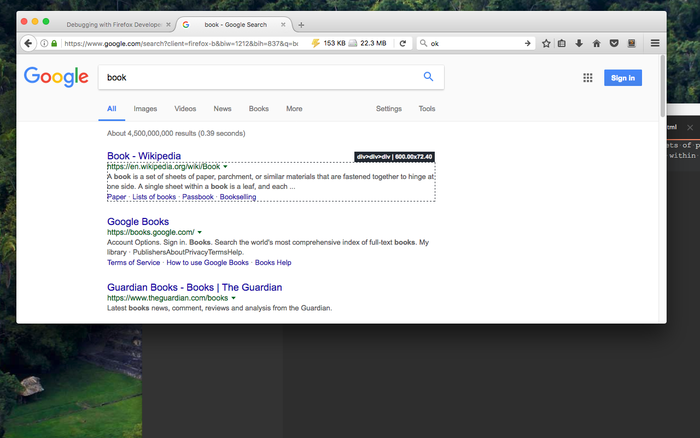Click the 22.3 MB memory indicator icon
Image resolution: width=700 pixels, height=438 pixels.
353,43
